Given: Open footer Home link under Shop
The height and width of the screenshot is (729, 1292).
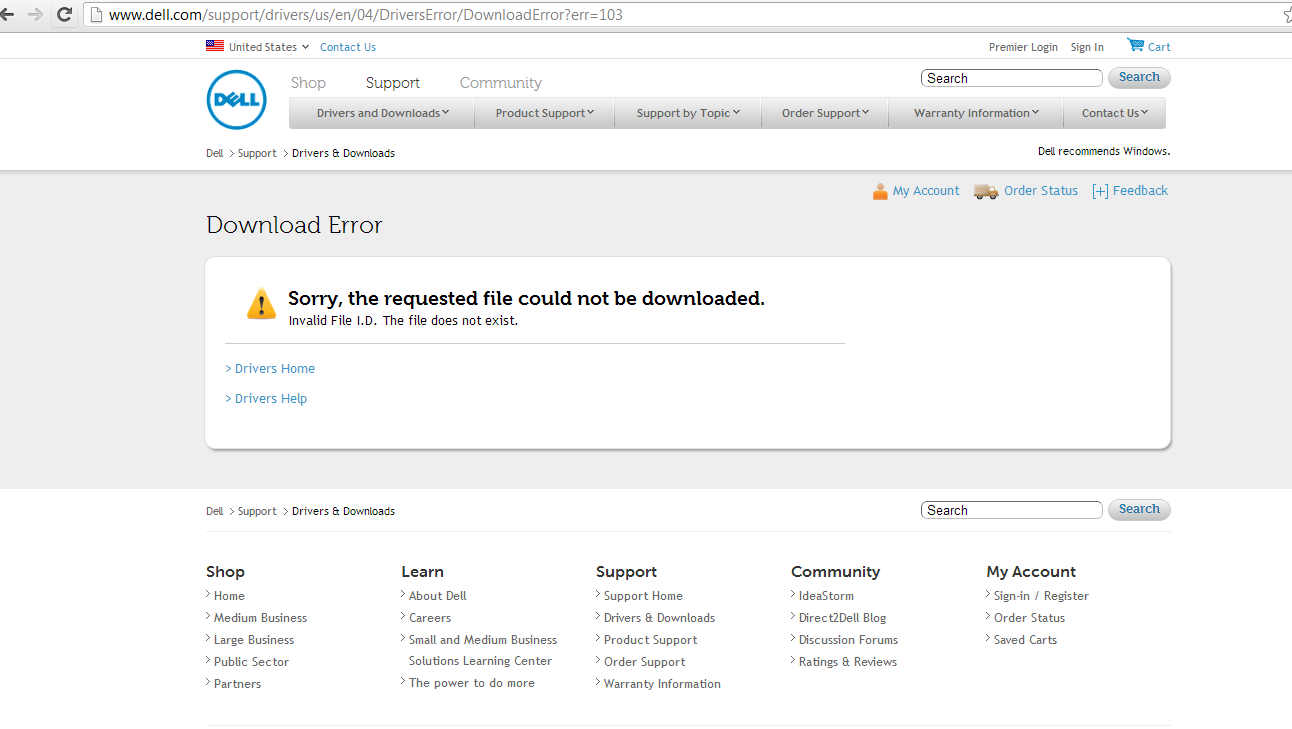Looking at the screenshot, I should click(x=229, y=596).
